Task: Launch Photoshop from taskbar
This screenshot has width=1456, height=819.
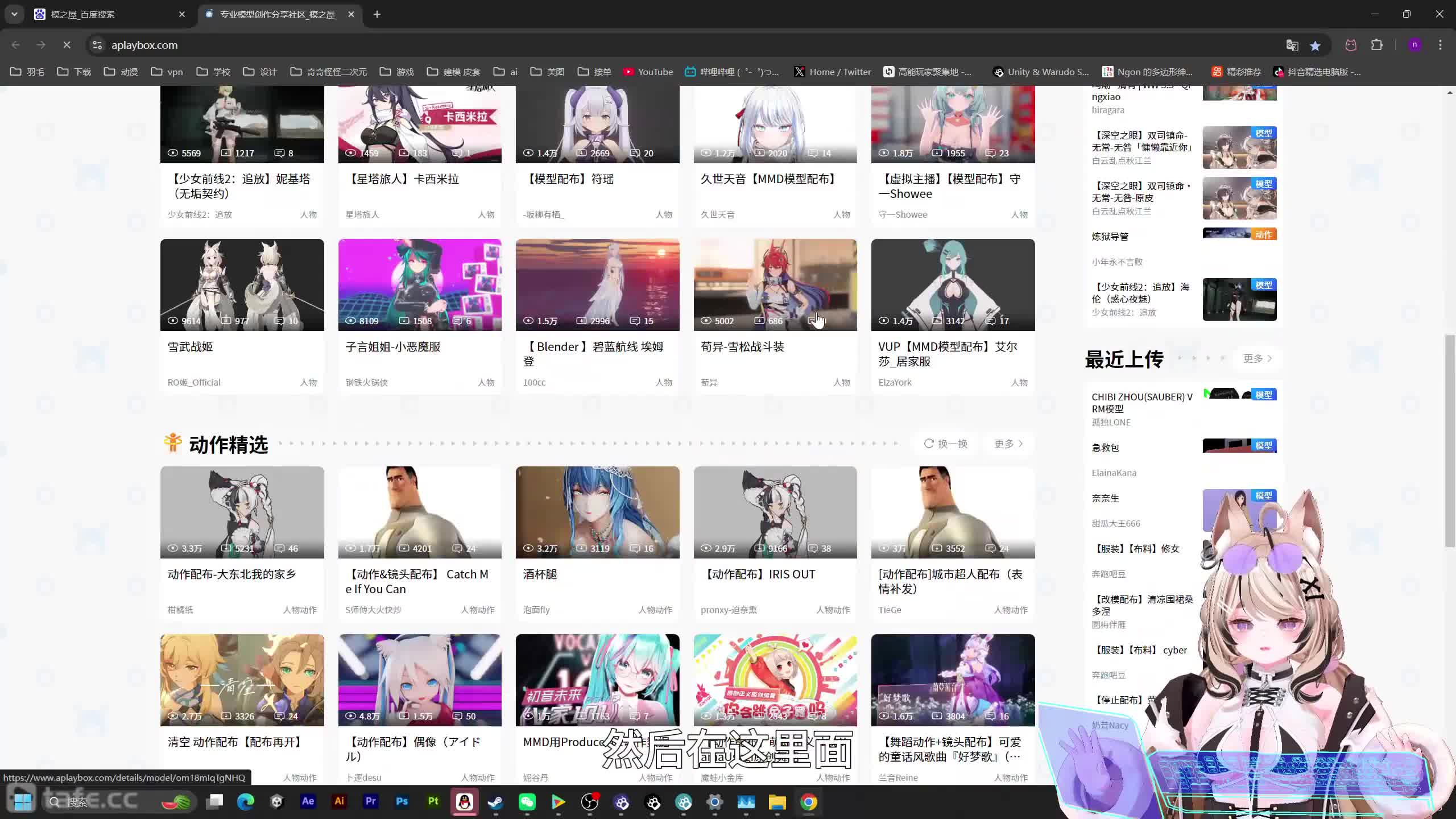Action: 402,801
